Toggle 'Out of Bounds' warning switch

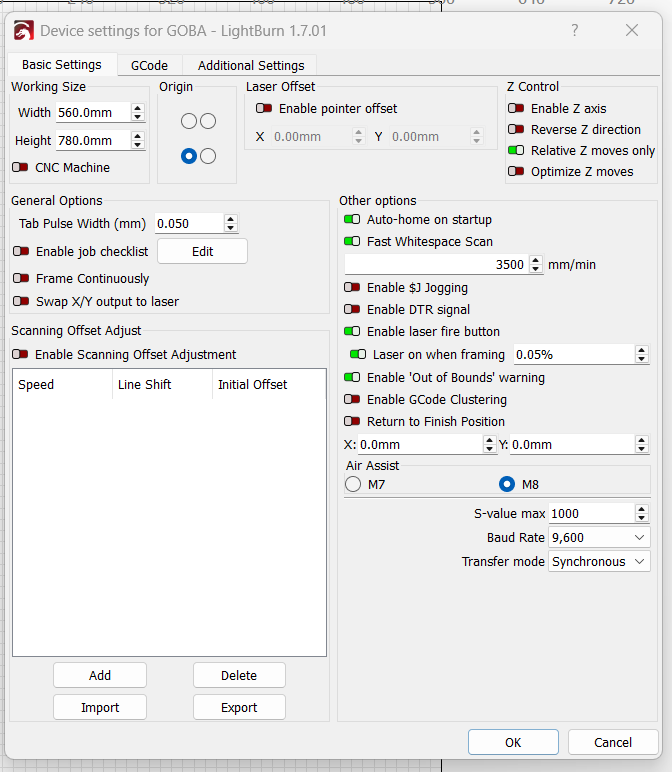(352, 378)
